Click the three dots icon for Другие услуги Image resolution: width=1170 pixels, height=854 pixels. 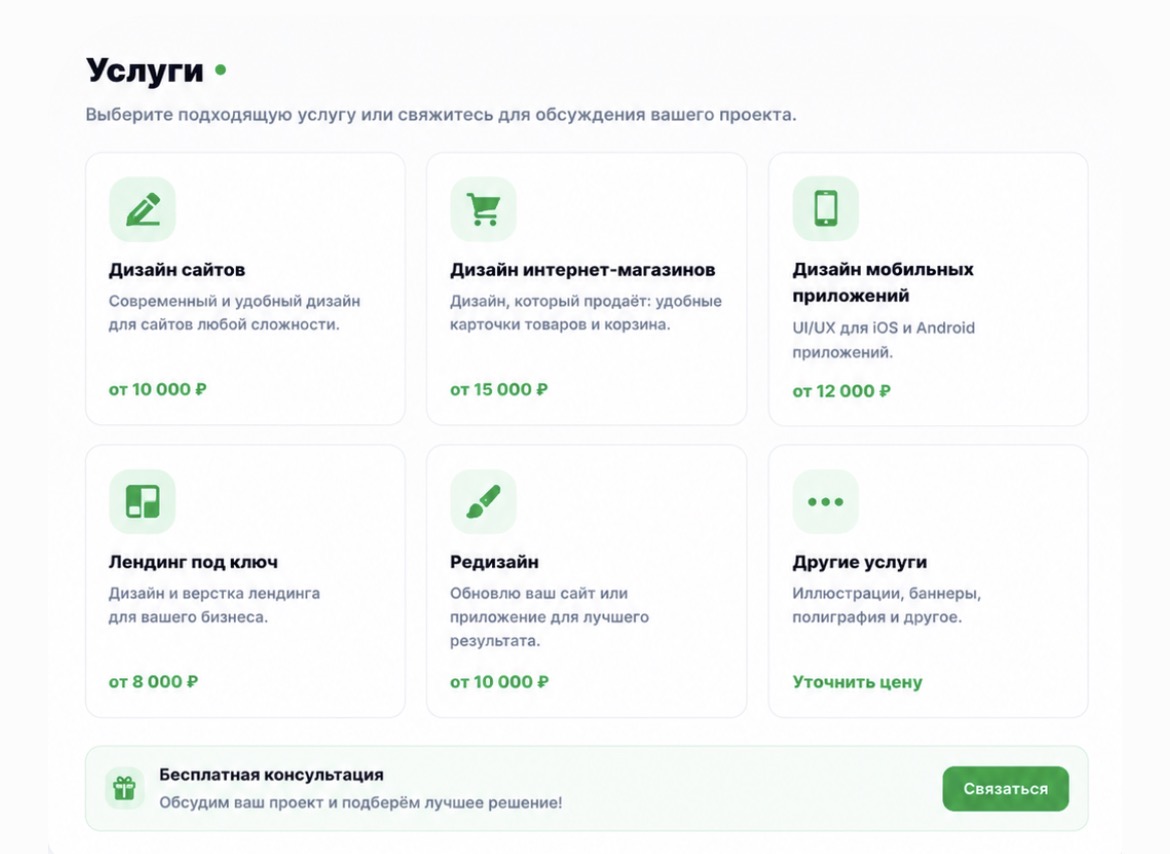[825, 501]
